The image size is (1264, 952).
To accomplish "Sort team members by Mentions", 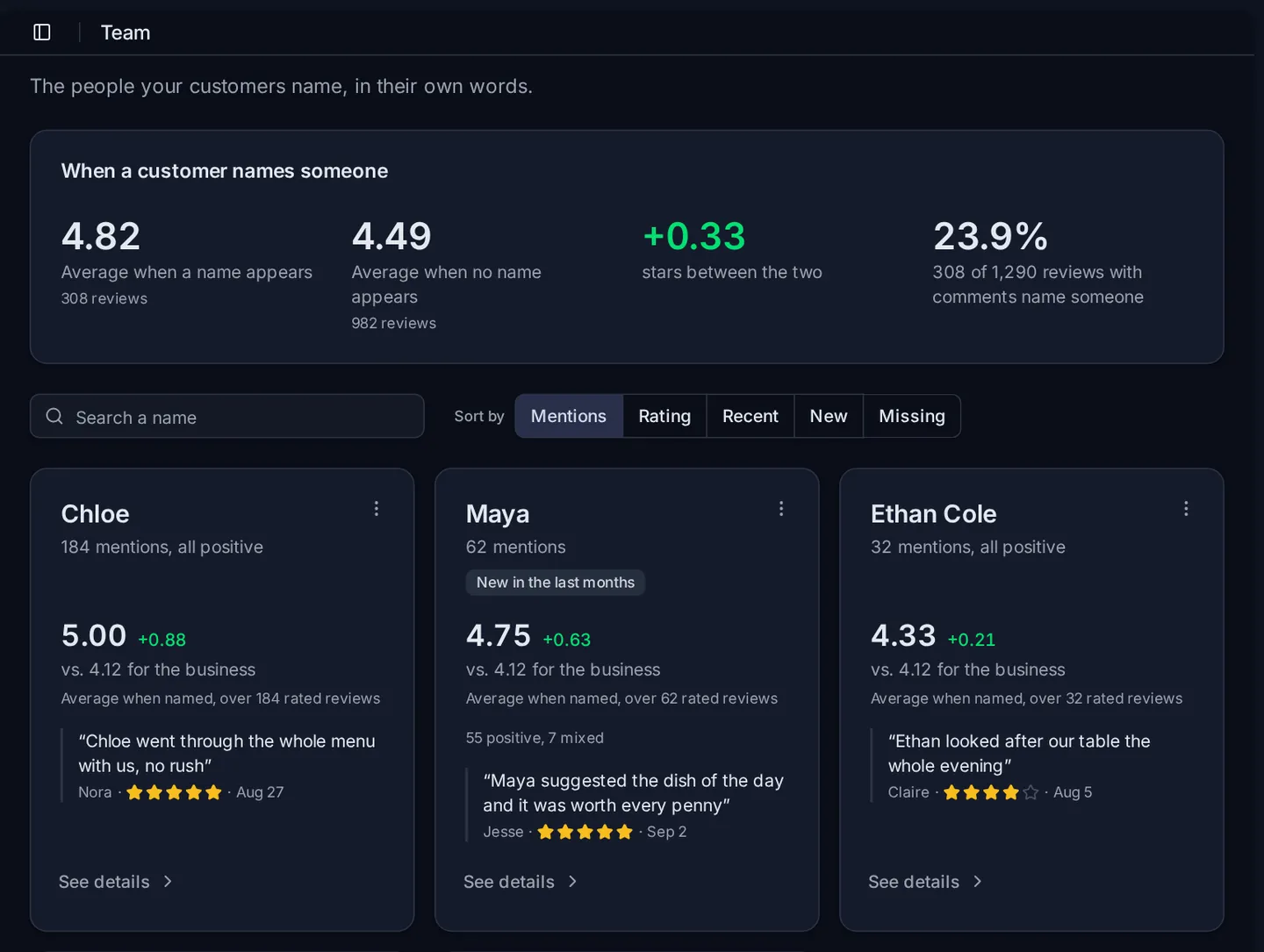I will (569, 416).
